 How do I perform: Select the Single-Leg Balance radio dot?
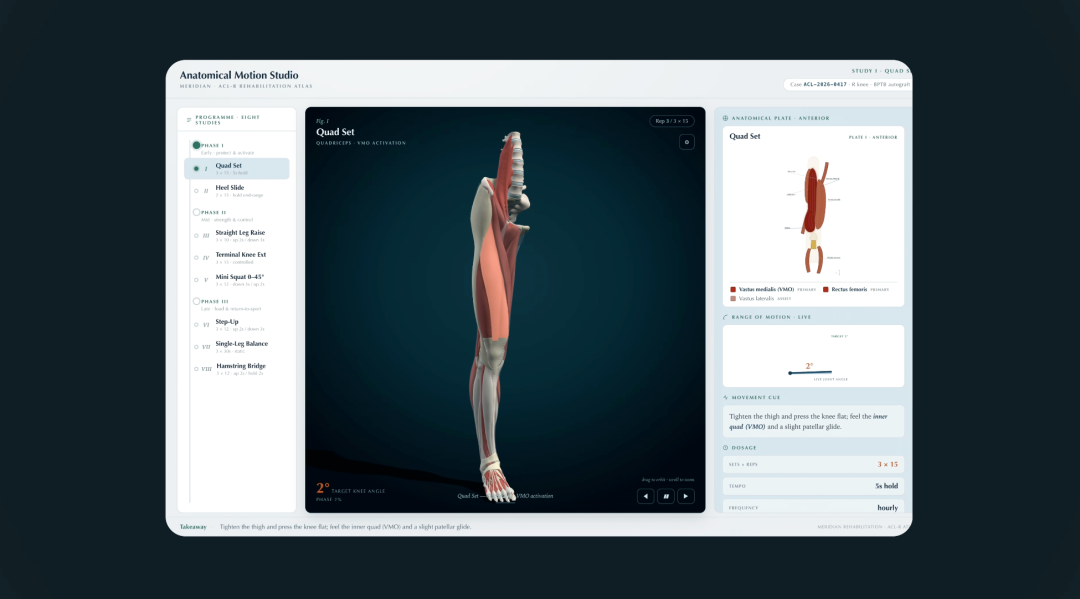pyautogui.click(x=196, y=347)
